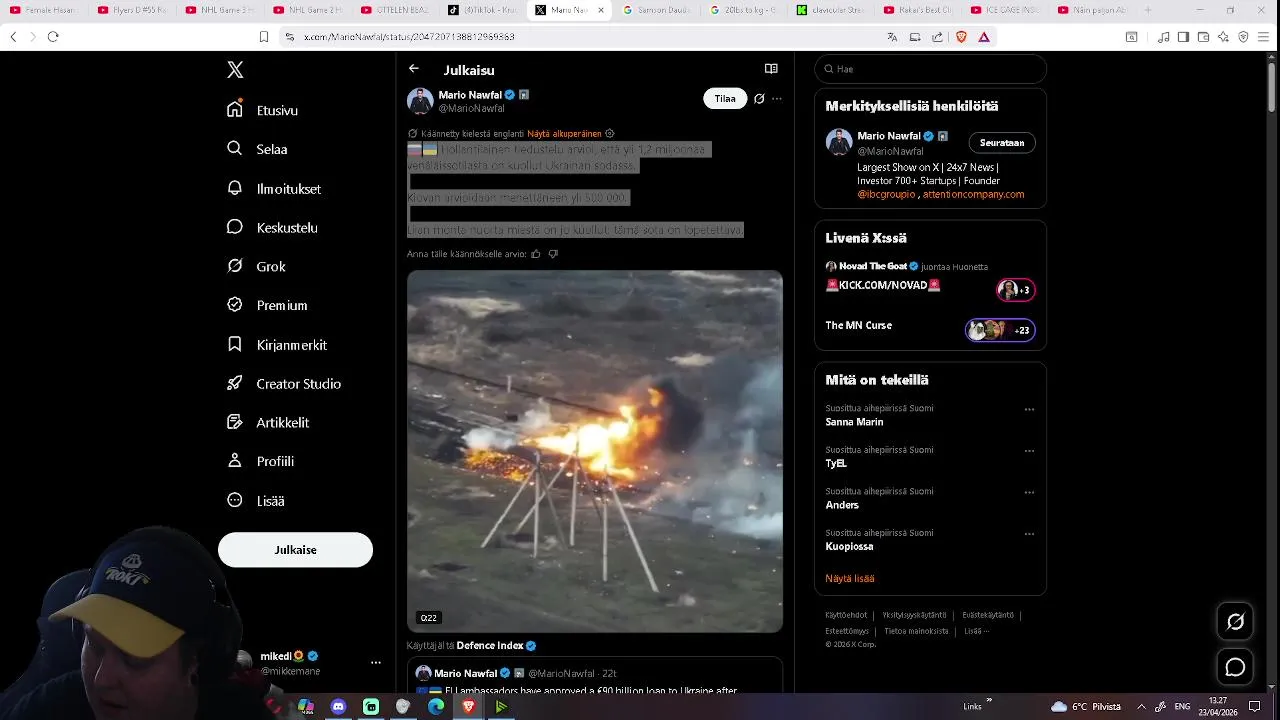Open attentioncompany.com link

click(973, 194)
